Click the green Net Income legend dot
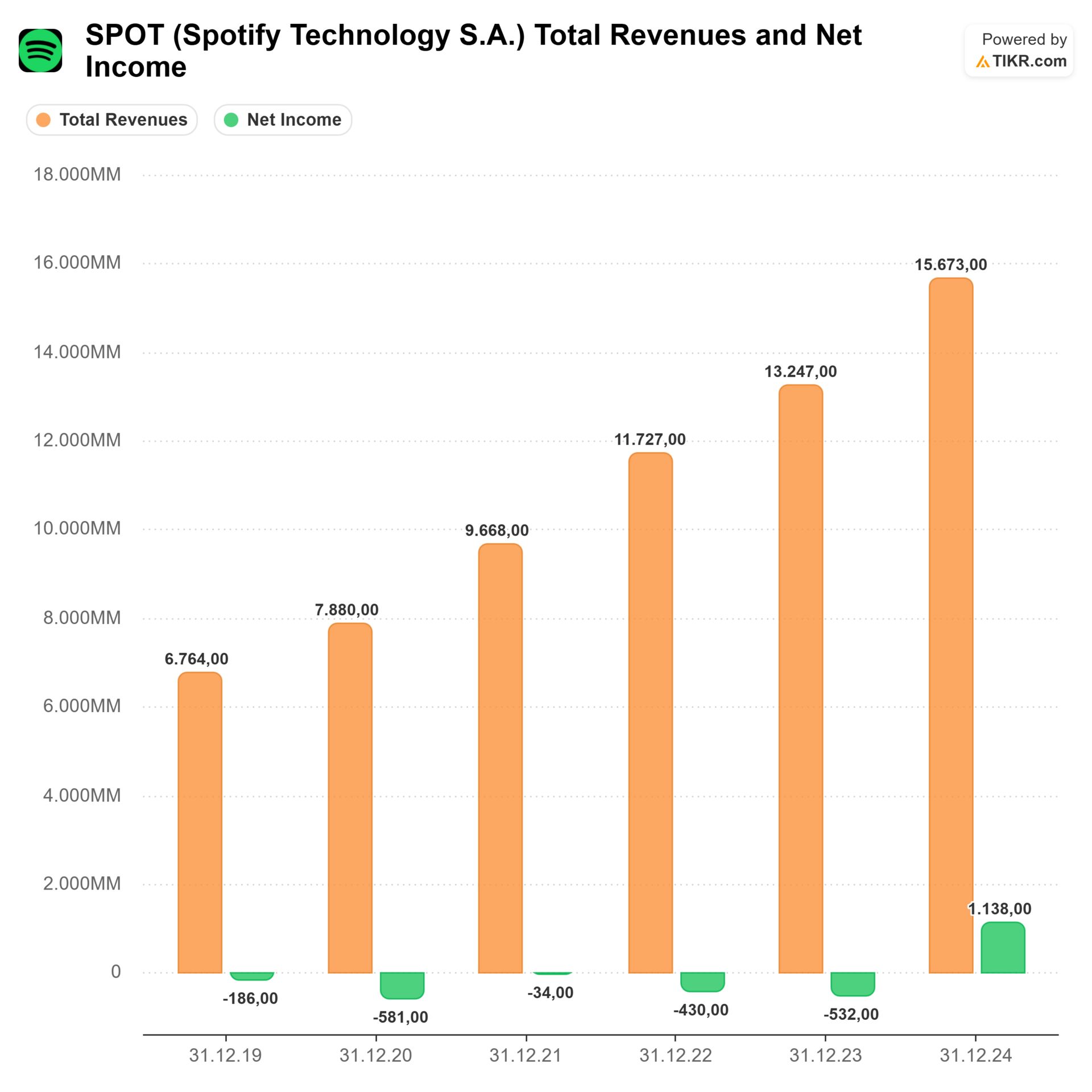Image resolution: width=1092 pixels, height=1092 pixels. [231, 120]
